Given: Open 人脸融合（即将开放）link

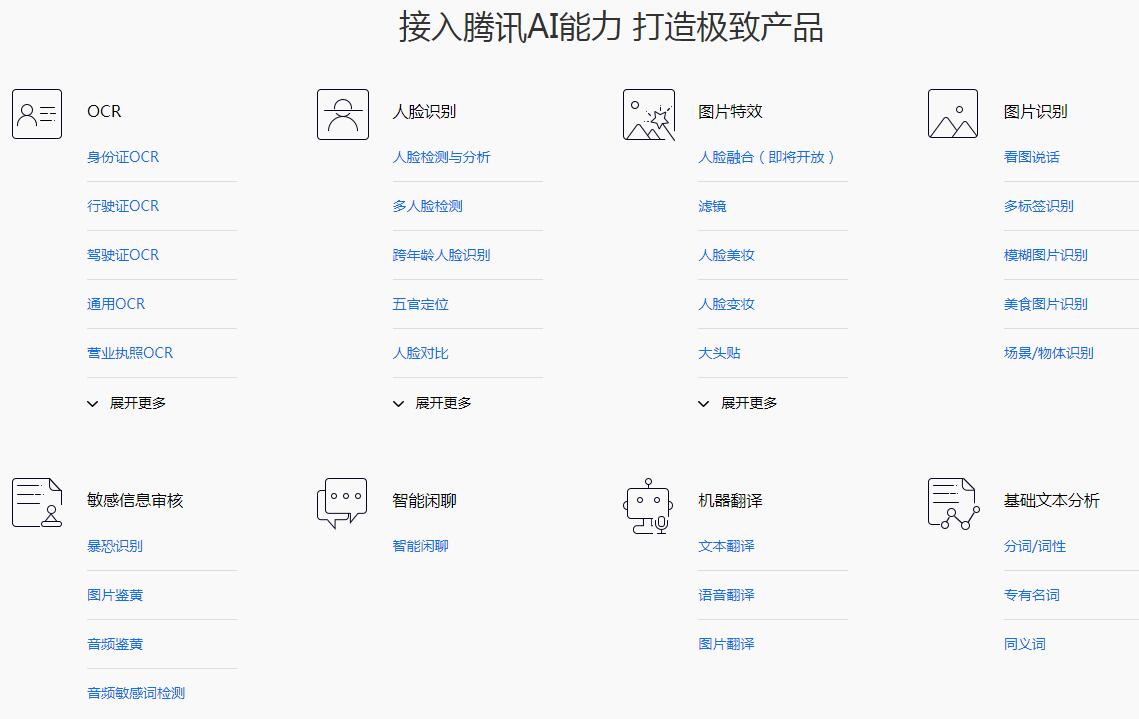Looking at the screenshot, I should coord(766,157).
